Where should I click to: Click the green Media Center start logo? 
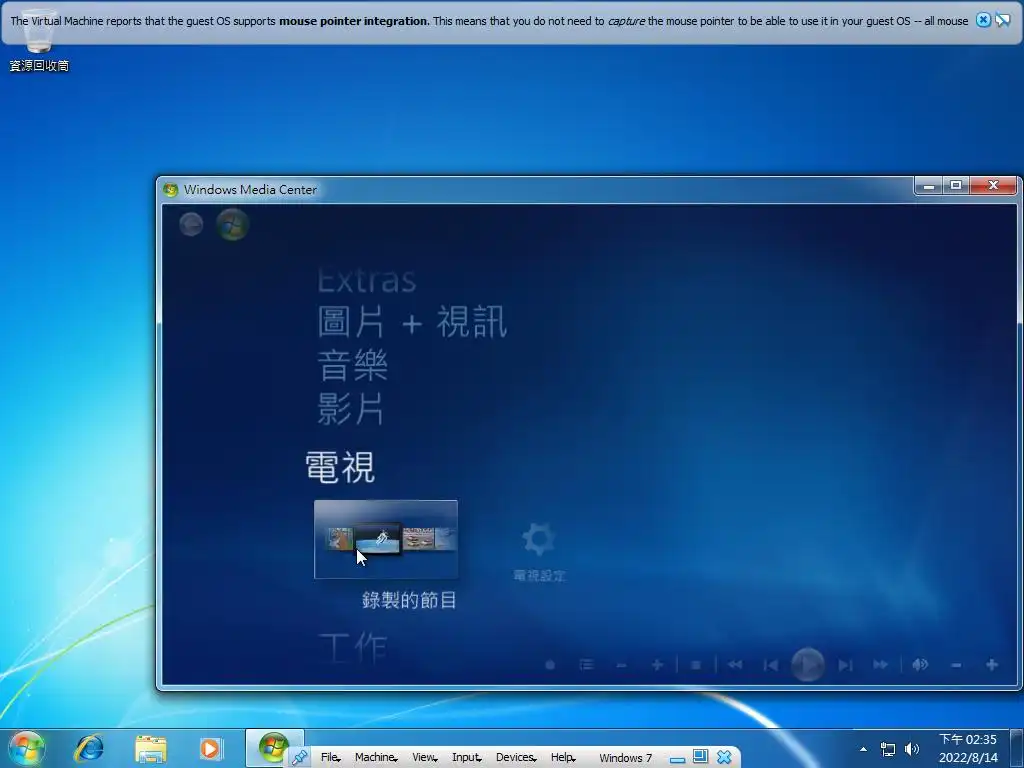[232, 225]
